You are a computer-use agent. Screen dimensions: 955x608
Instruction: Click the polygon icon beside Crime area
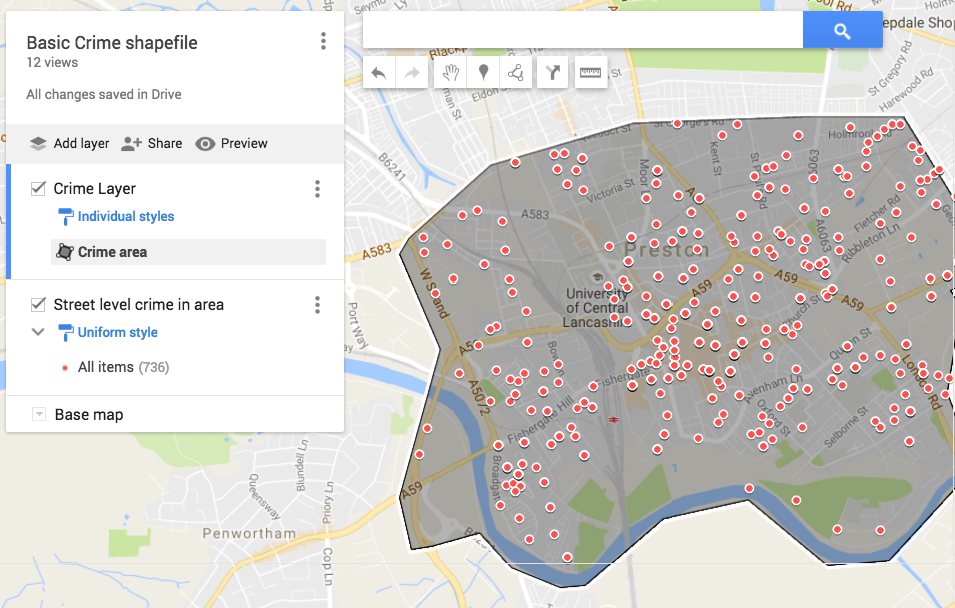tap(65, 252)
